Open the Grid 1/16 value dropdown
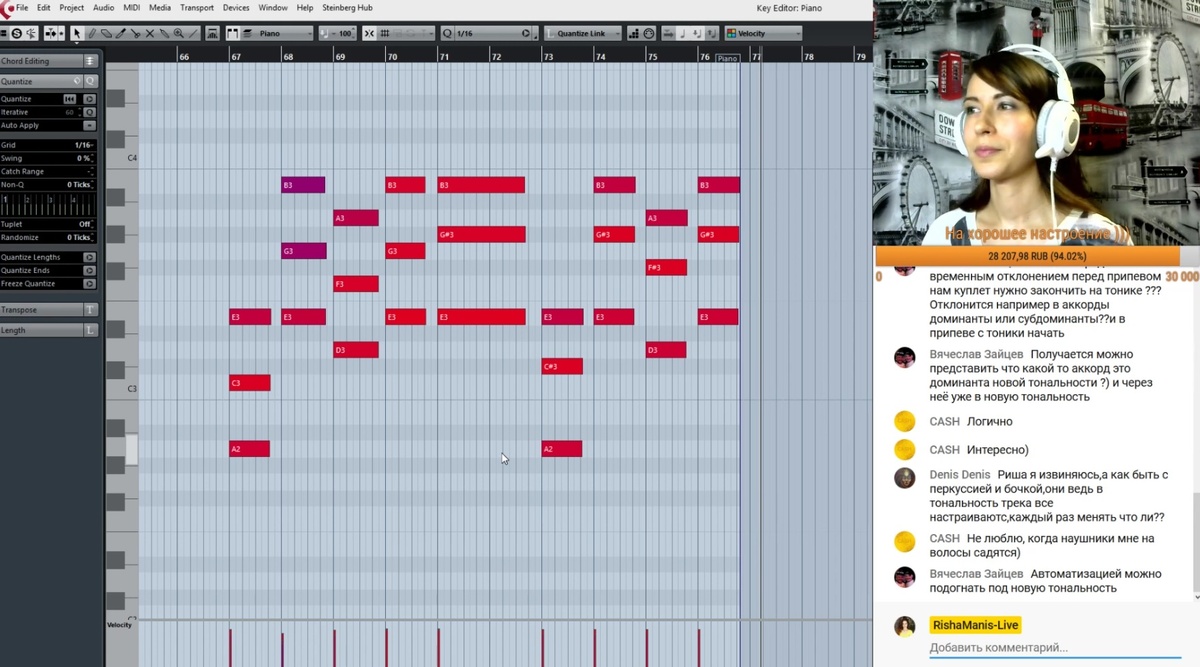 (x=84, y=144)
